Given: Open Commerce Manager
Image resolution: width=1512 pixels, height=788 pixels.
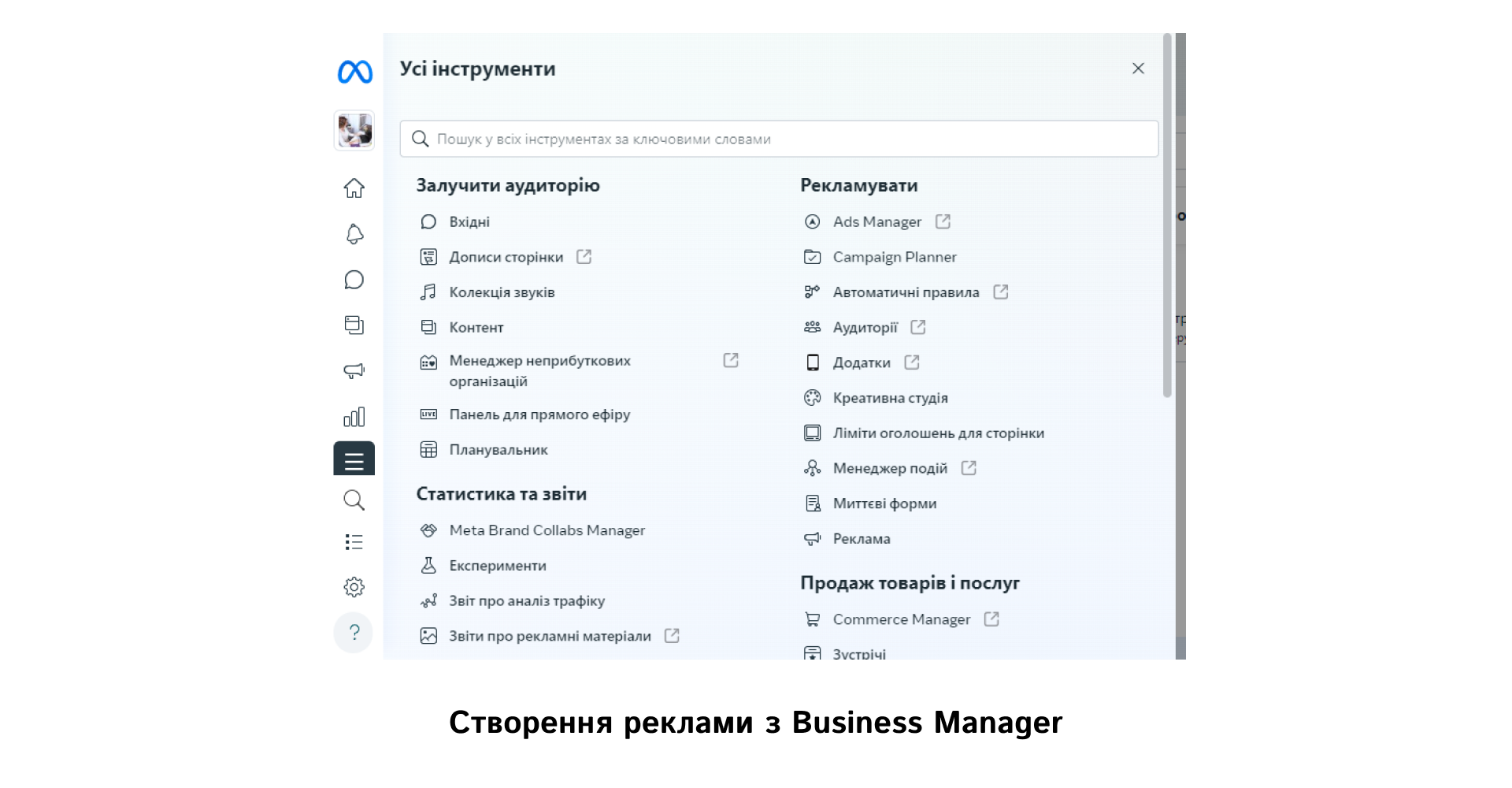Looking at the screenshot, I should pos(902,619).
